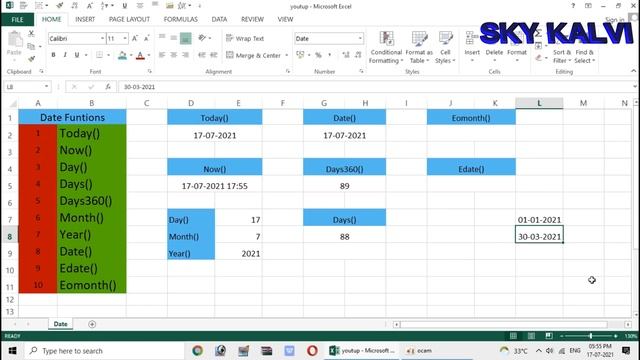Click the formula bar showing 30-03-2021
Screen dimensions: 640x360
(375, 87)
